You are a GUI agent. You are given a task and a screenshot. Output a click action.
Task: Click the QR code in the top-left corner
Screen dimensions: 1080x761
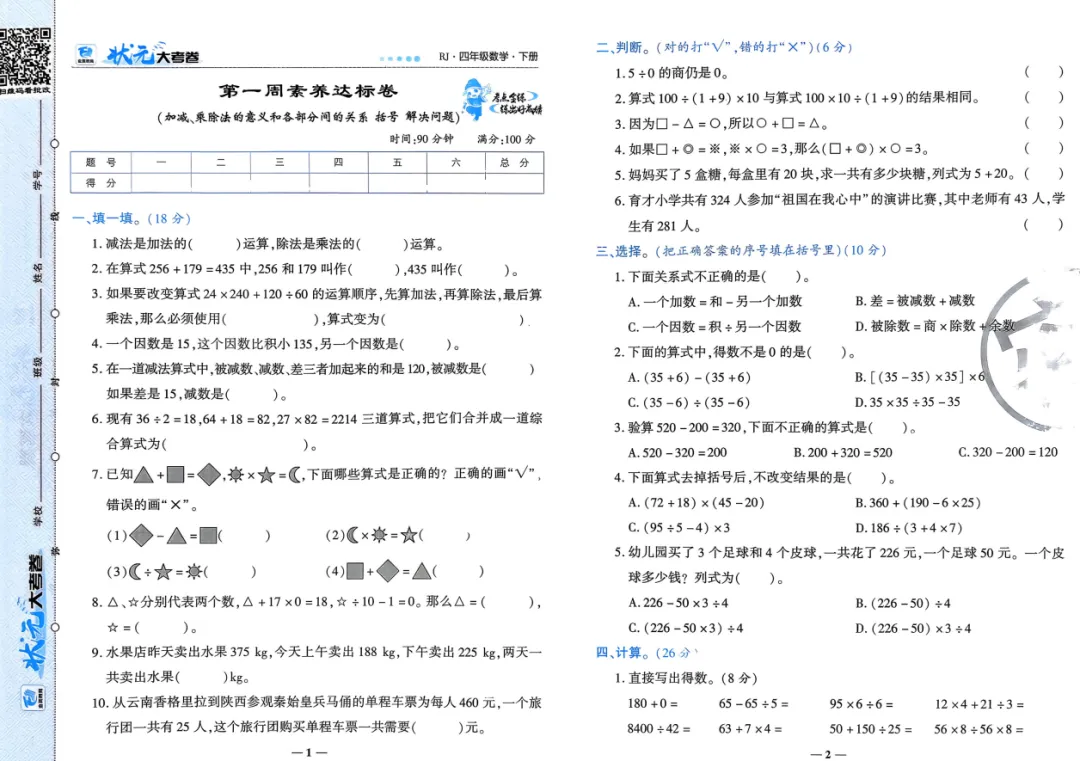coord(25,56)
